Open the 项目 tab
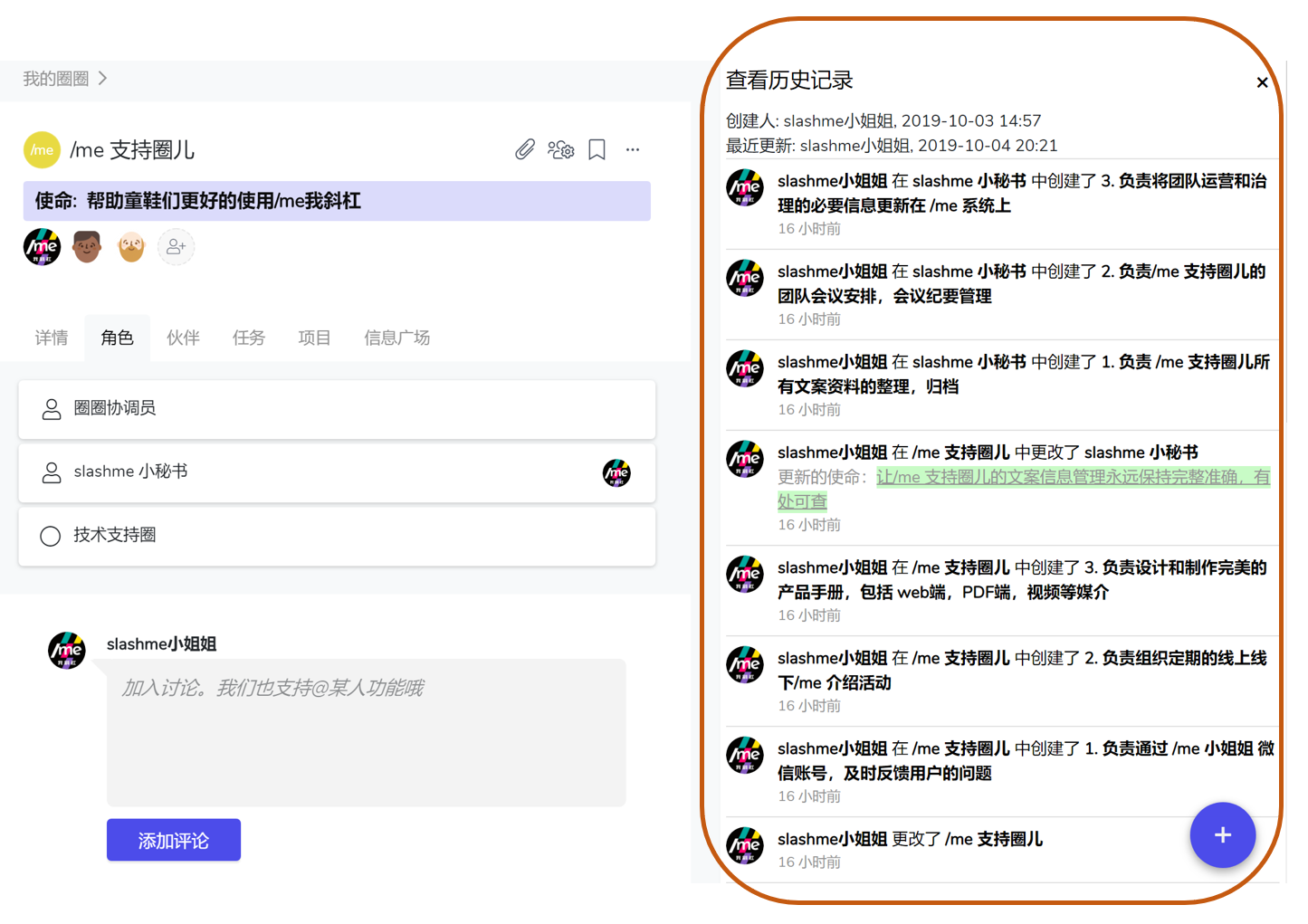Image resolution: width=1308 pixels, height=924 pixels. pyautogui.click(x=314, y=338)
